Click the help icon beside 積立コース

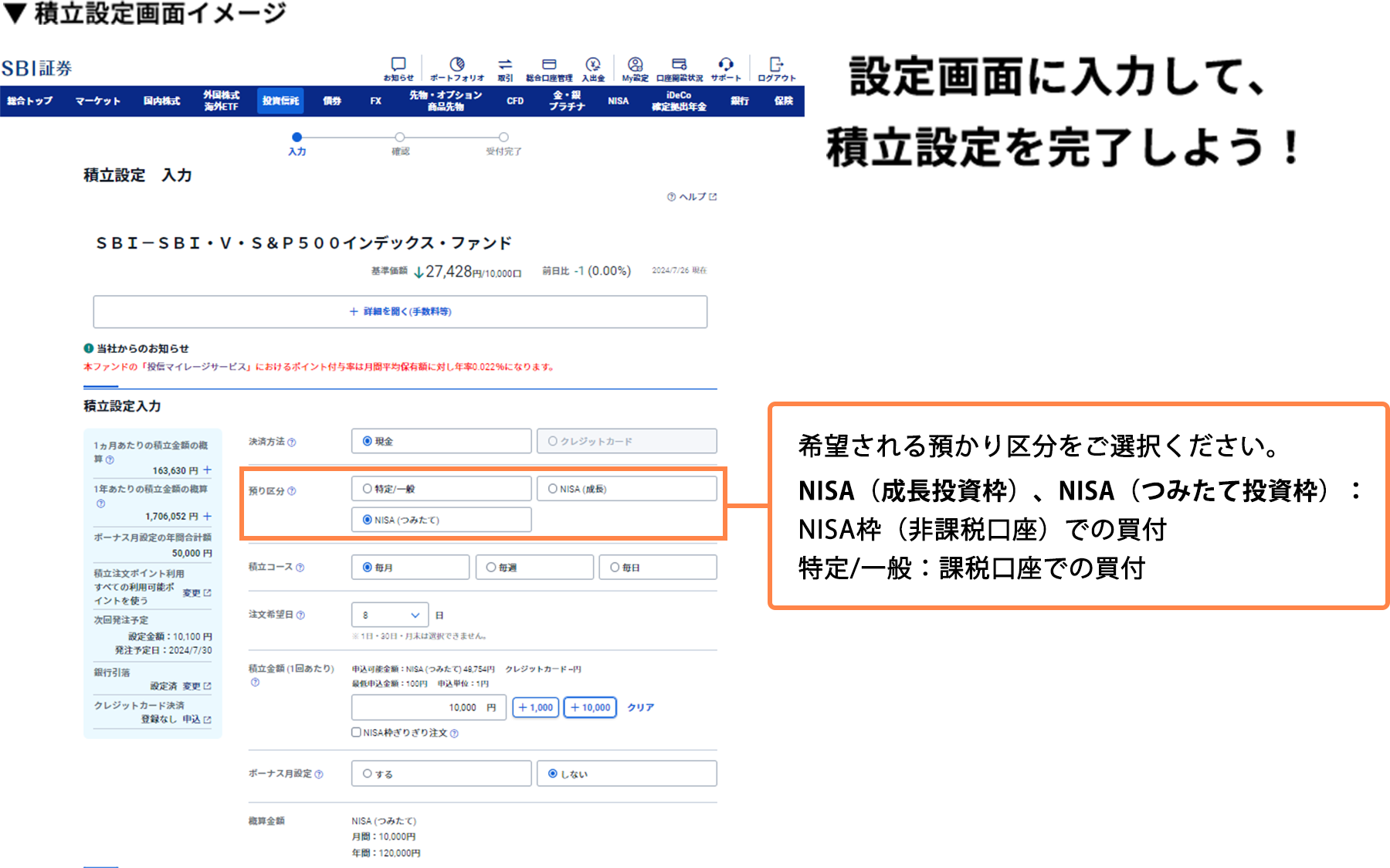(x=300, y=568)
